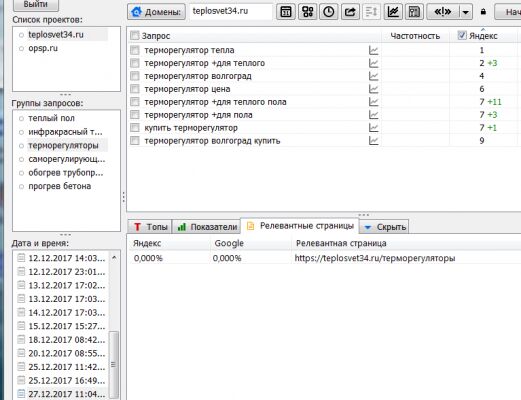Click the date list scrollbar up arrow

(114, 258)
